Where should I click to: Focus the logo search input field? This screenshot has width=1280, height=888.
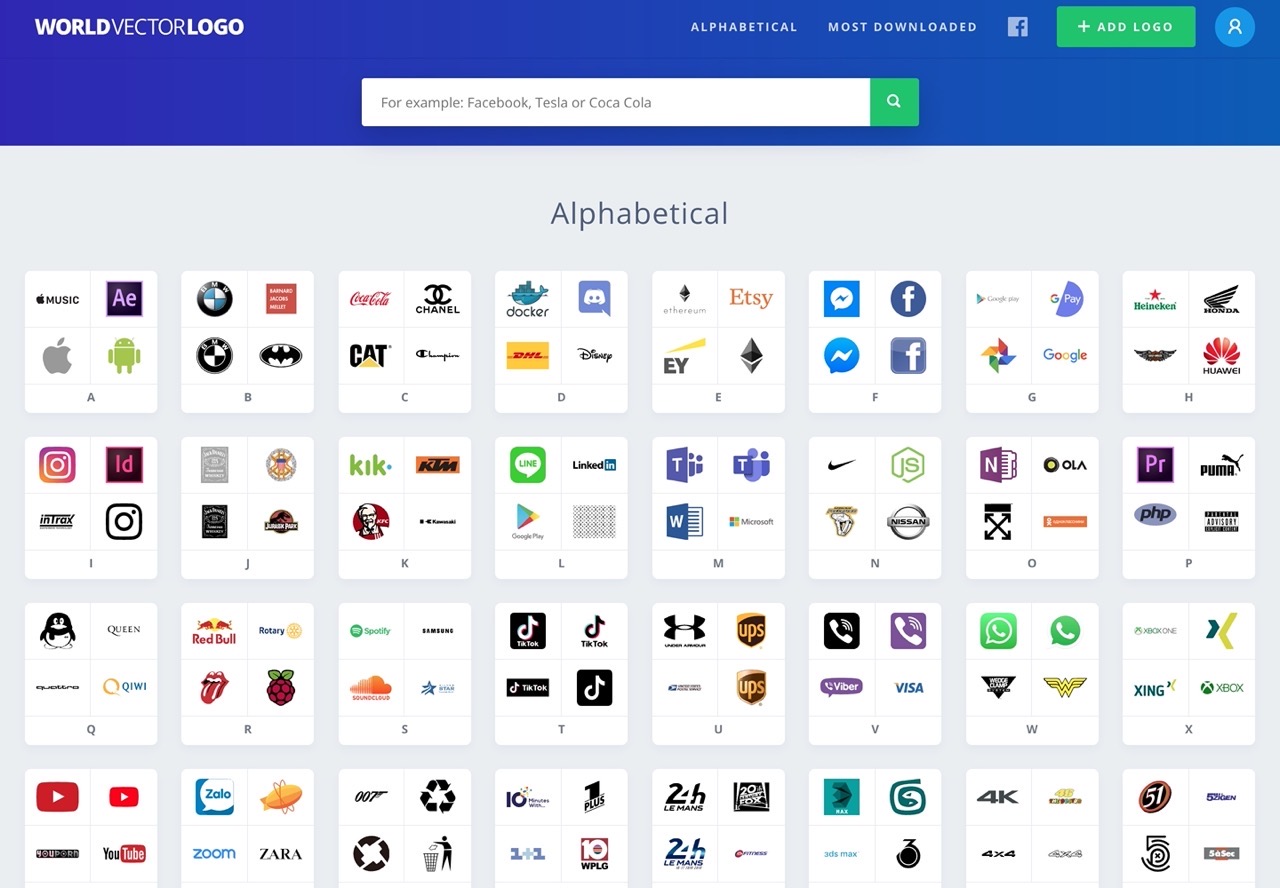(x=615, y=102)
